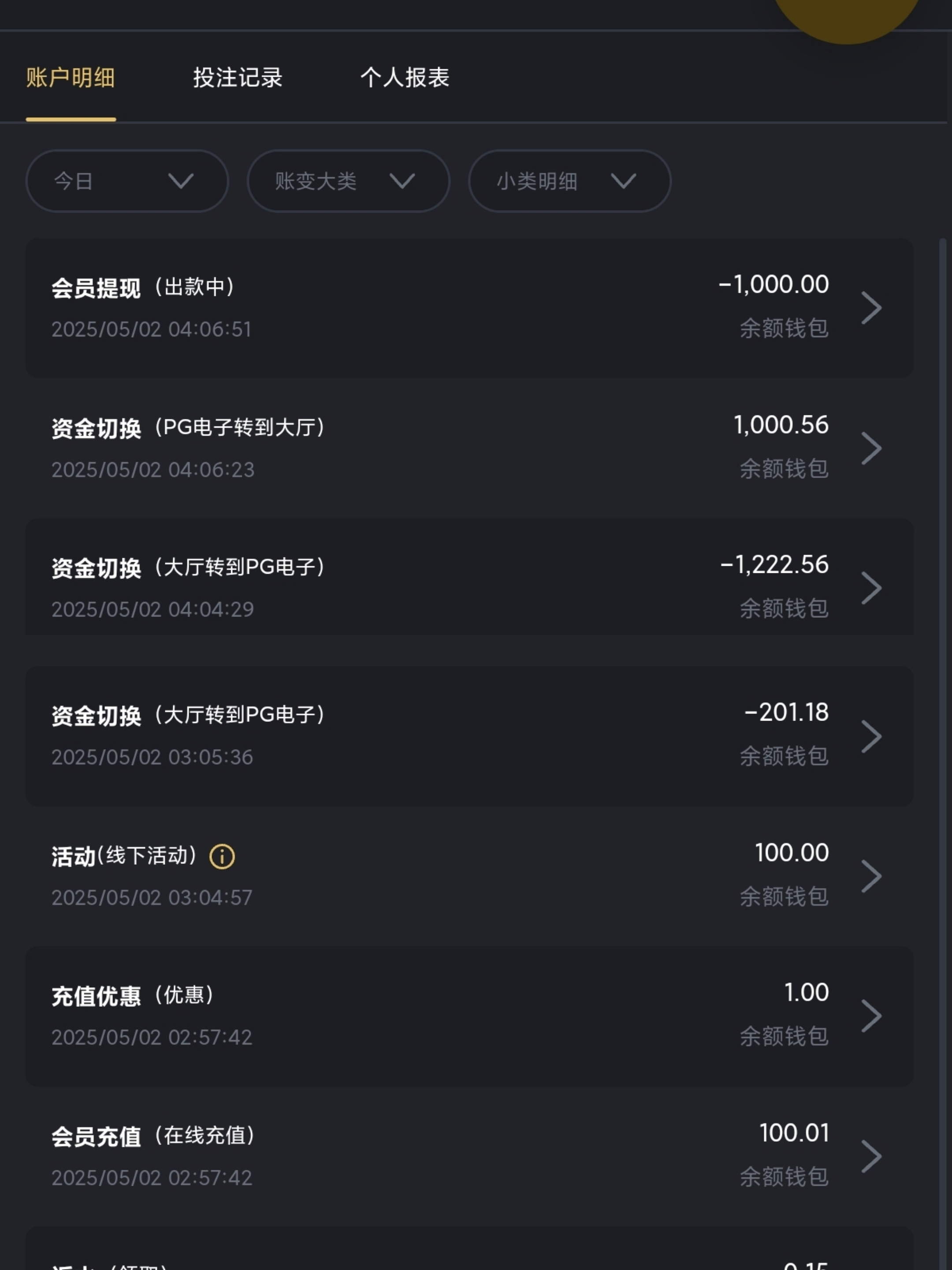The width and height of the screenshot is (952, 1270).
Task: Select the 账户明细 tab
Action: [x=71, y=78]
